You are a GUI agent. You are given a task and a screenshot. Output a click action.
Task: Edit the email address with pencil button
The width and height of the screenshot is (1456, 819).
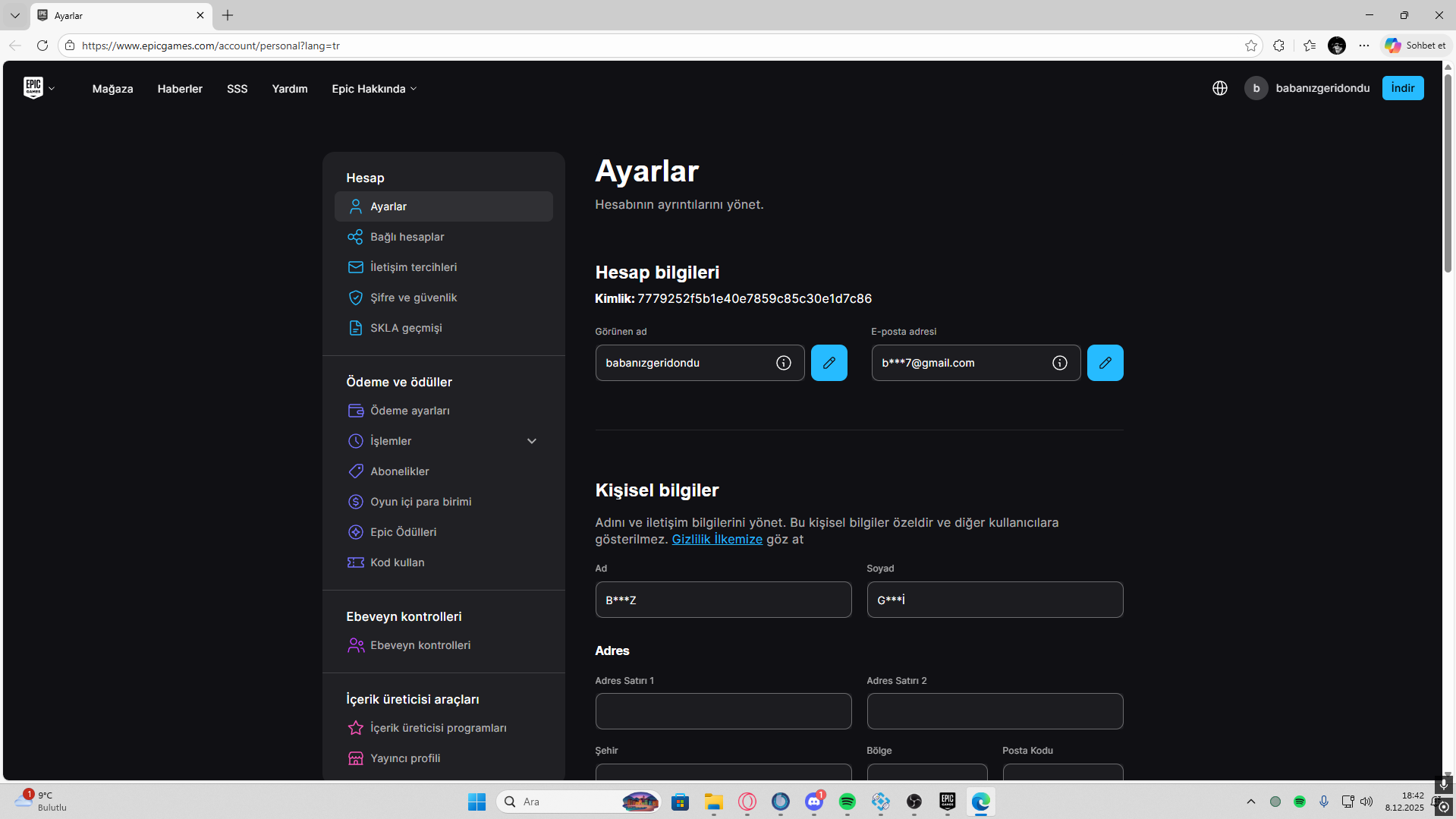point(1105,363)
